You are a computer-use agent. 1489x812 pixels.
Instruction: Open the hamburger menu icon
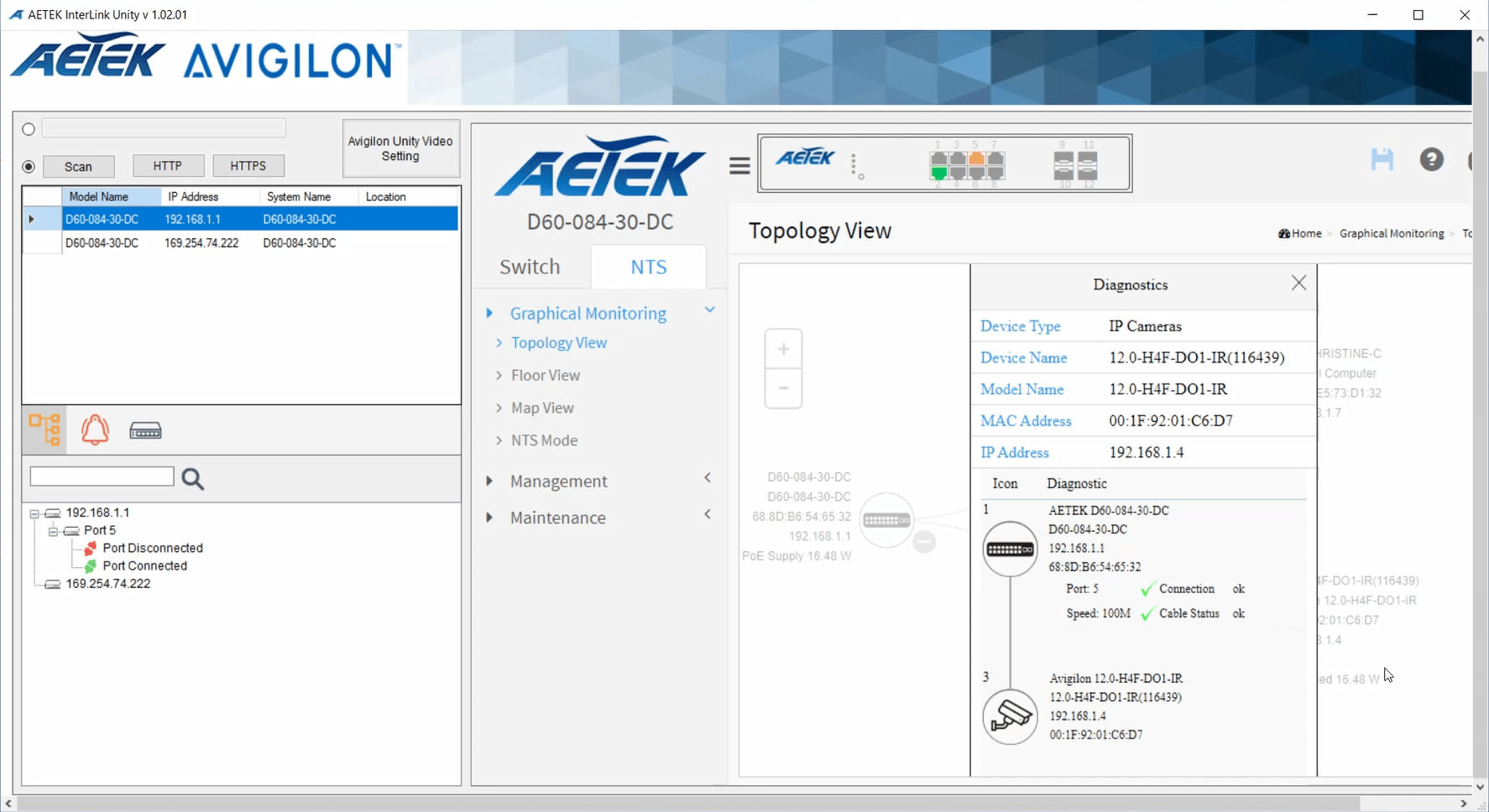coord(739,166)
